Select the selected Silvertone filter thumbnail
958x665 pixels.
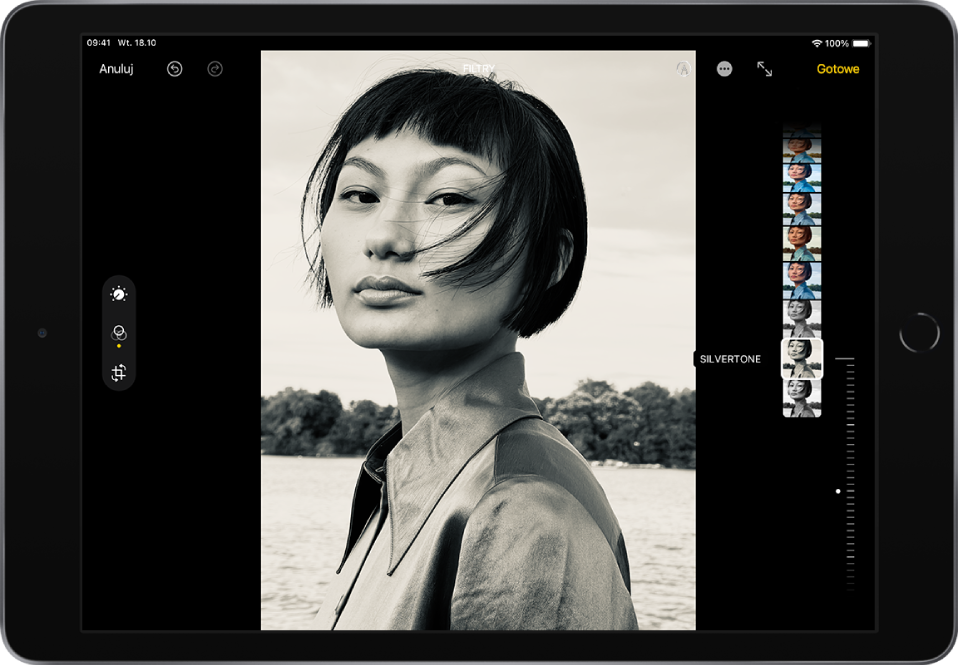802,358
